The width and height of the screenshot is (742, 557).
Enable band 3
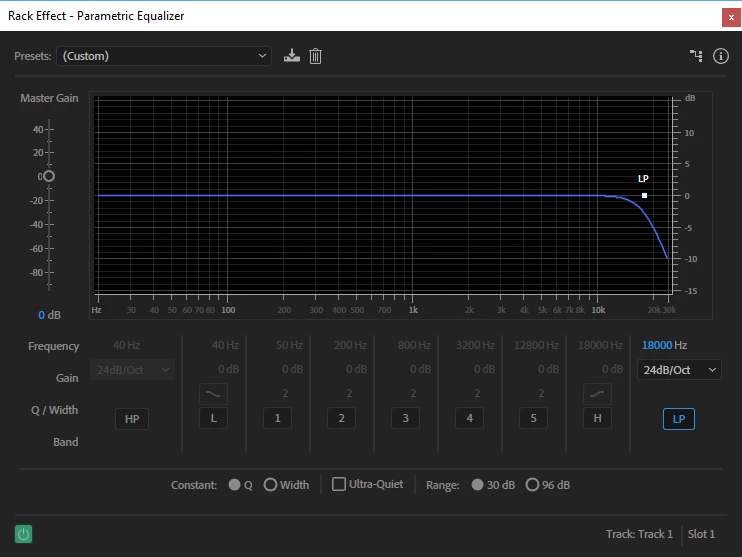tap(405, 418)
